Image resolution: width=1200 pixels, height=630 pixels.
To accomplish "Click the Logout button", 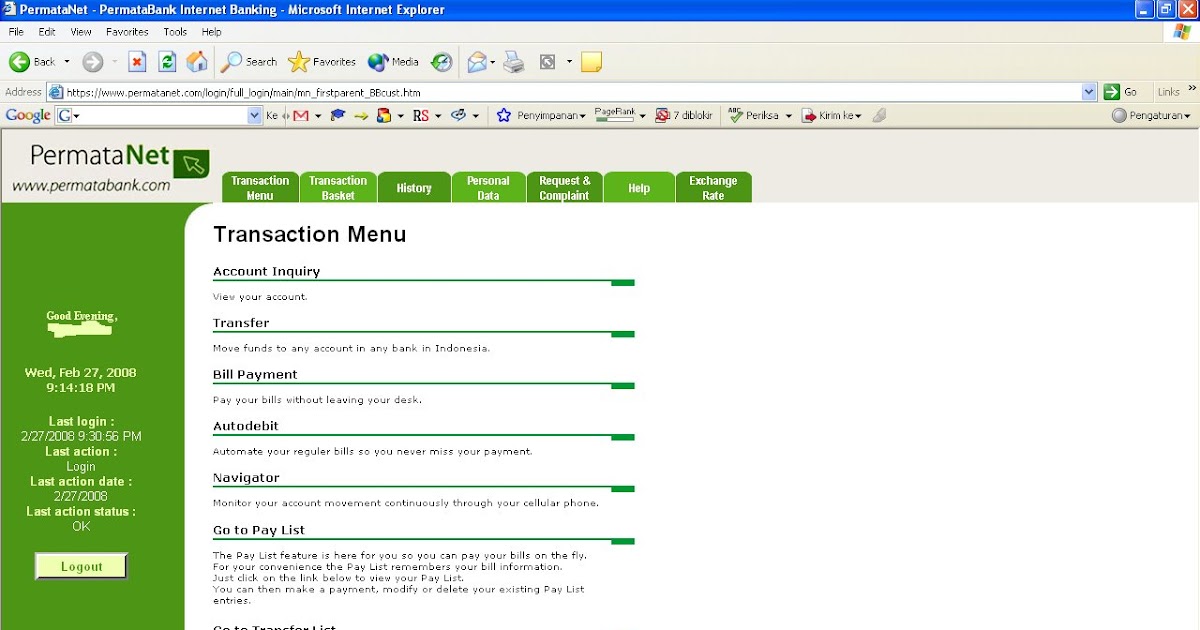I will (82, 566).
